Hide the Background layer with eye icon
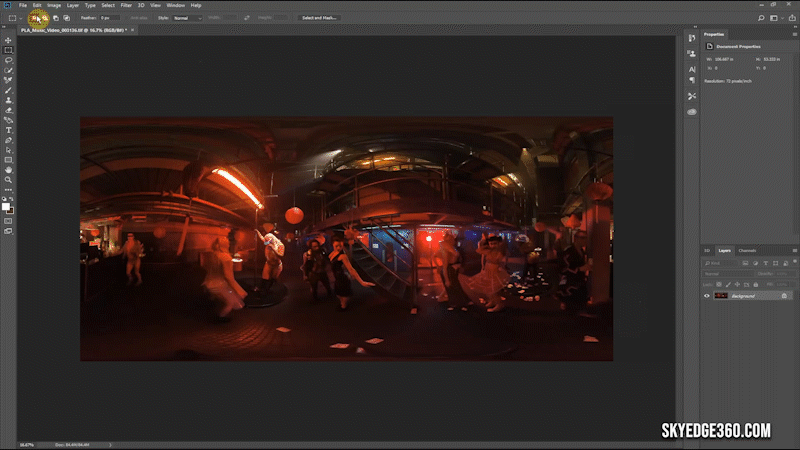 pyautogui.click(x=707, y=296)
